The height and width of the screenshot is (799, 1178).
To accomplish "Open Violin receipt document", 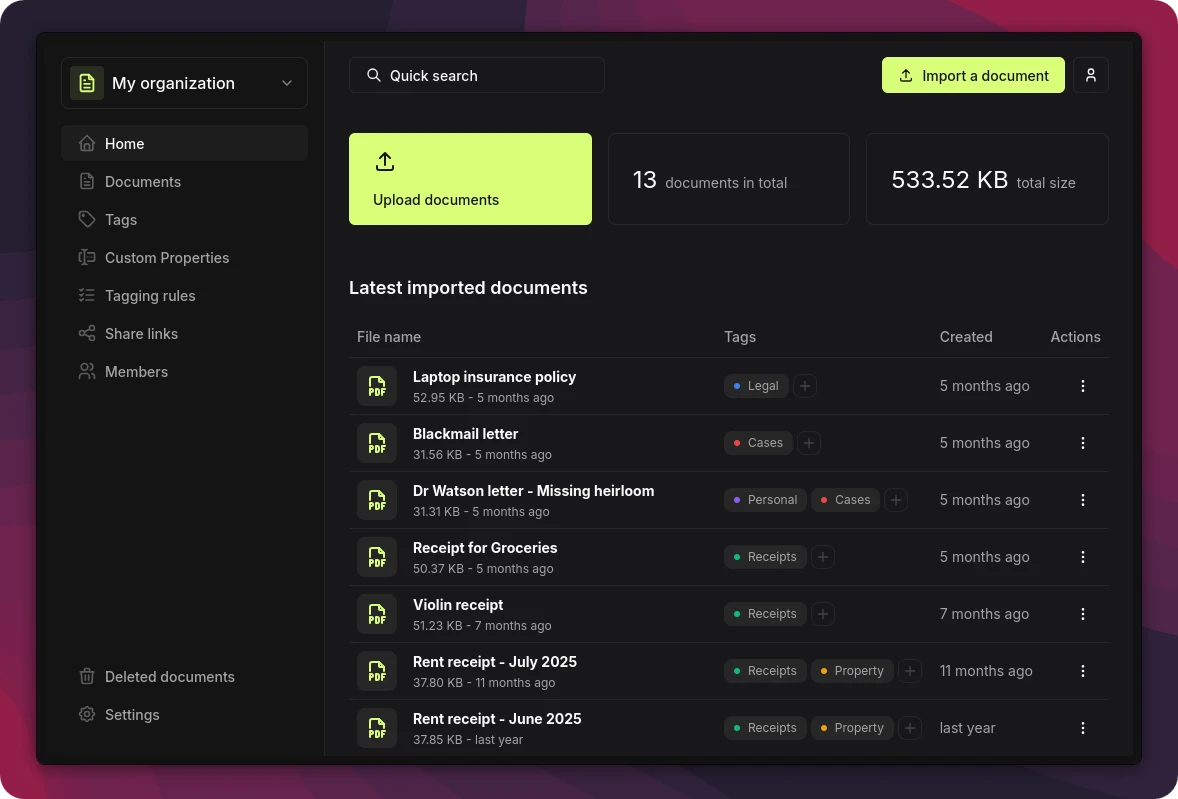I will coord(458,605).
